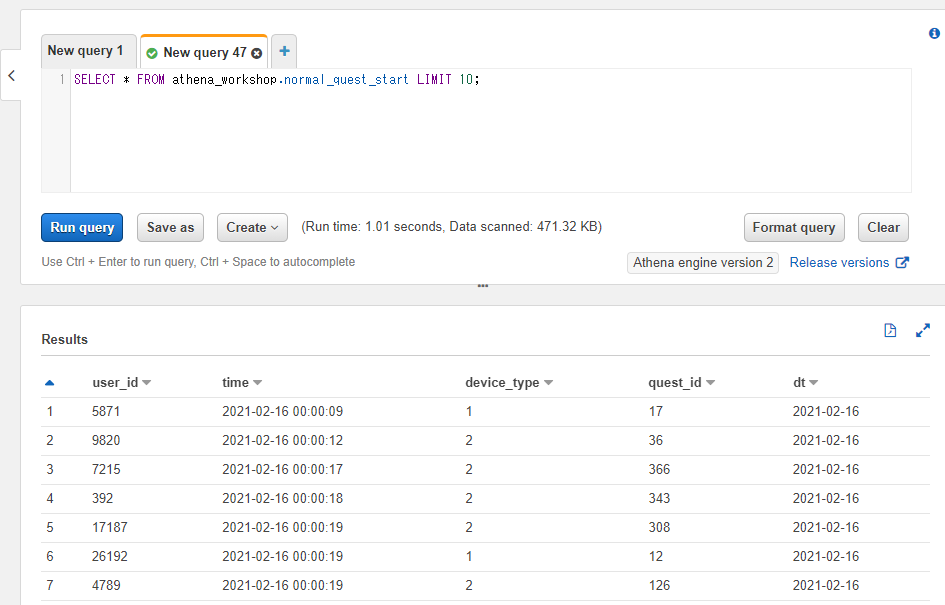Add a new query tab with plus icon

click(x=284, y=51)
